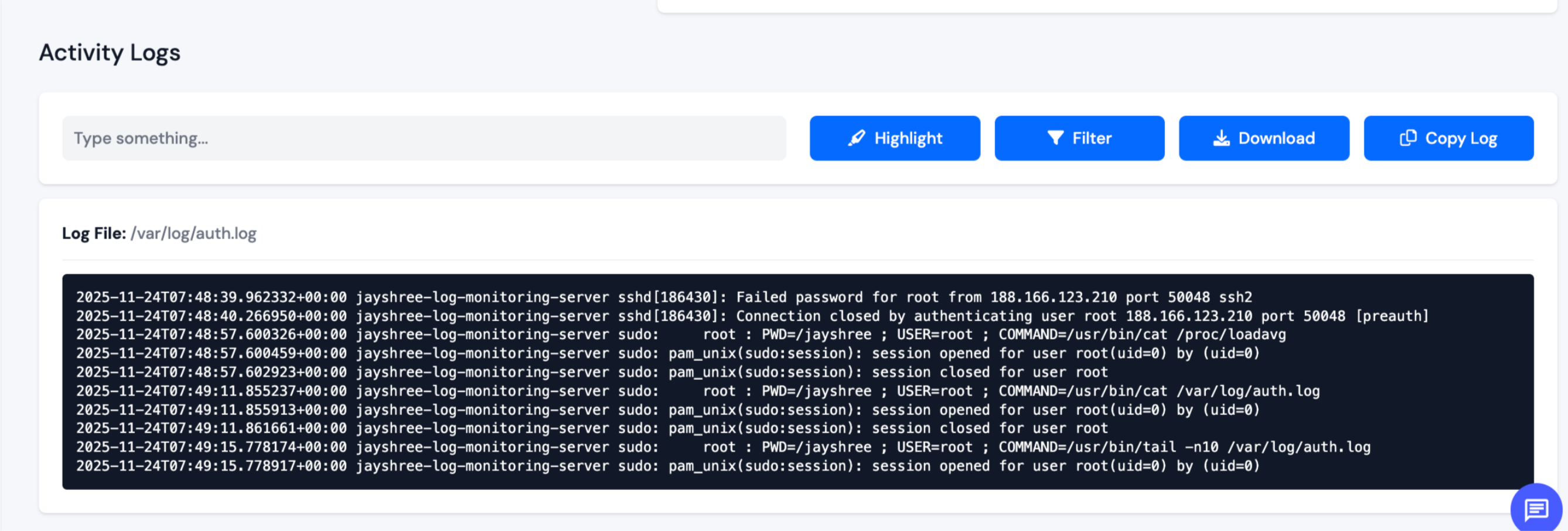Select the "Failed password for root" log line
Viewport: 1568px width, 531px height.
(x=663, y=297)
